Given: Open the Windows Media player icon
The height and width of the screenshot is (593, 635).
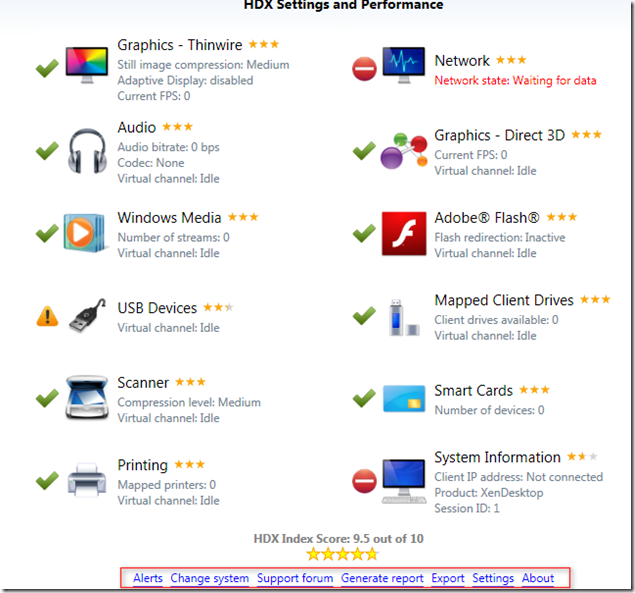Looking at the screenshot, I should click(85, 233).
